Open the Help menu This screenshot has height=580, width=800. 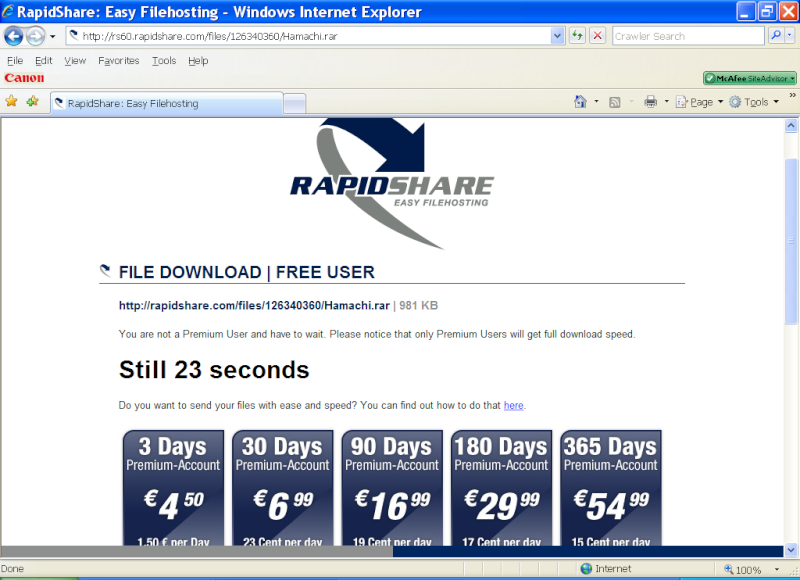(x=198, y=61)
